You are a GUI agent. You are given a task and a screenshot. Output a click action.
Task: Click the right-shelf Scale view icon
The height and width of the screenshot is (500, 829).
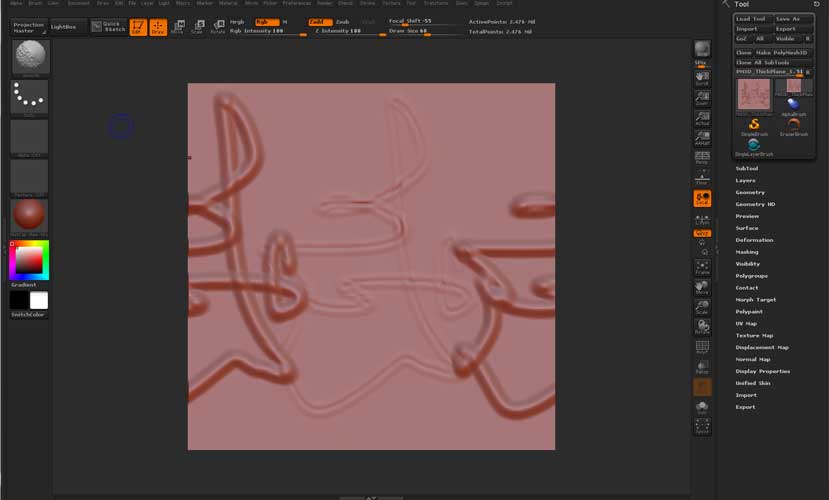(x=702, y=308)
